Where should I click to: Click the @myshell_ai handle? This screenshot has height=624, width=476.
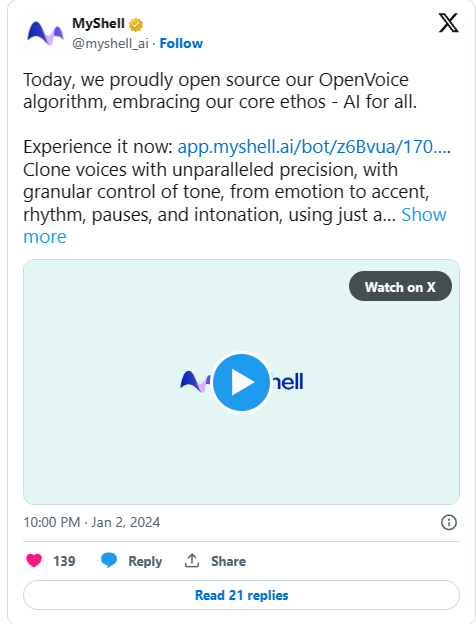point(110,43)
